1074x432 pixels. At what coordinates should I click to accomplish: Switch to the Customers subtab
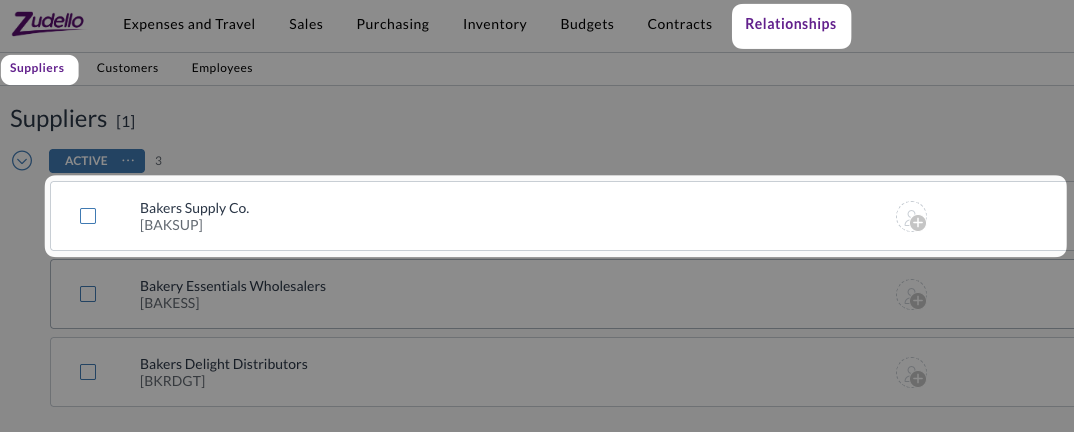coord(127,68)
